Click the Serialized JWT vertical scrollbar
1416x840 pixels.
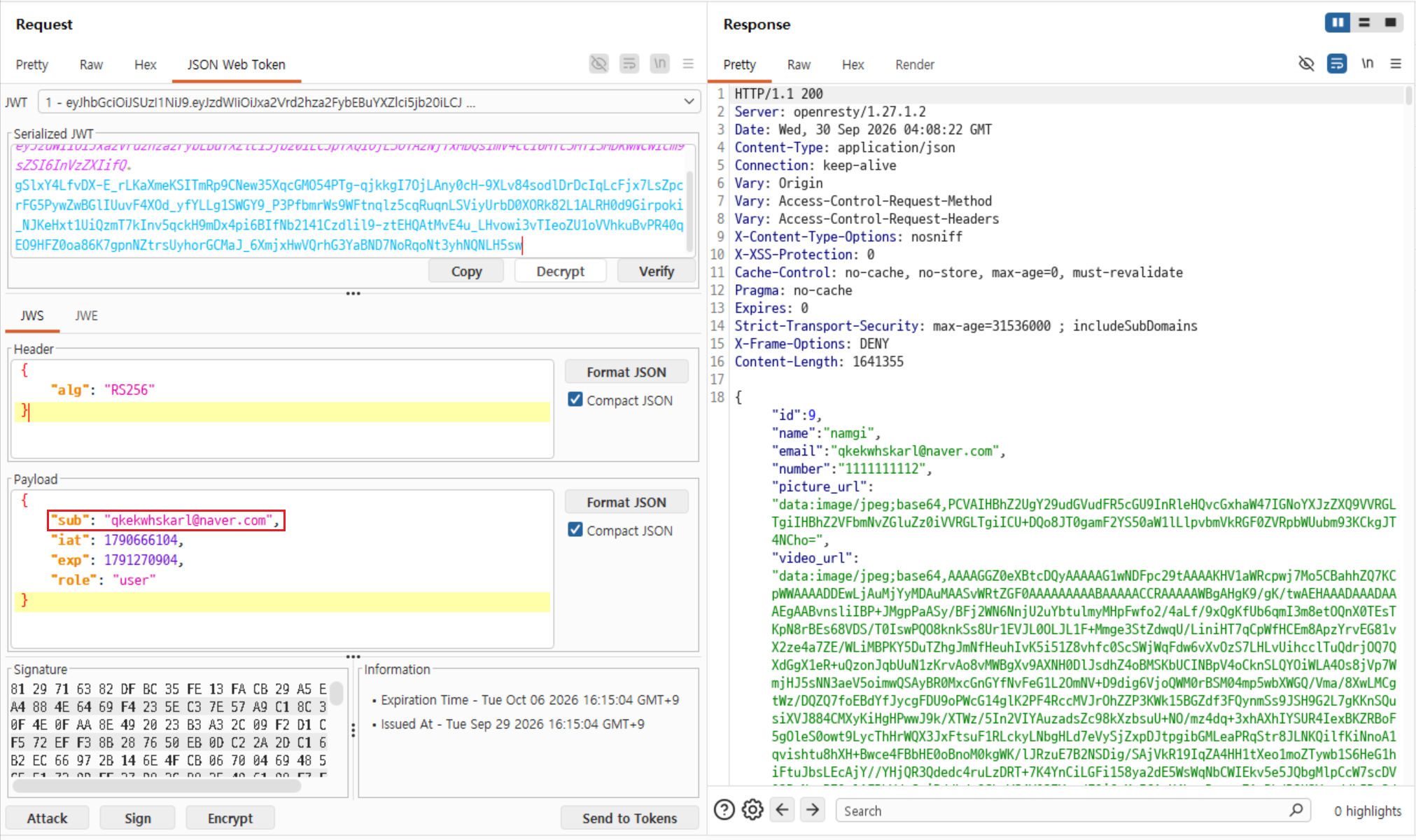coord(690,210)
